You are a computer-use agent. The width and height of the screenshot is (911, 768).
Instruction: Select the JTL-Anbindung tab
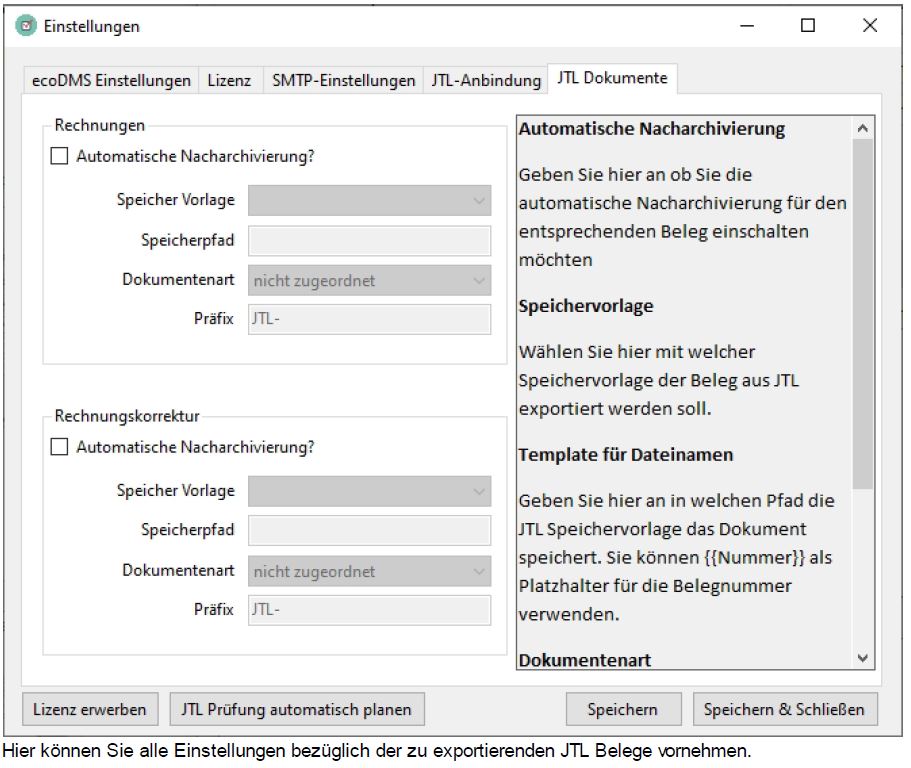click(486, 80)
